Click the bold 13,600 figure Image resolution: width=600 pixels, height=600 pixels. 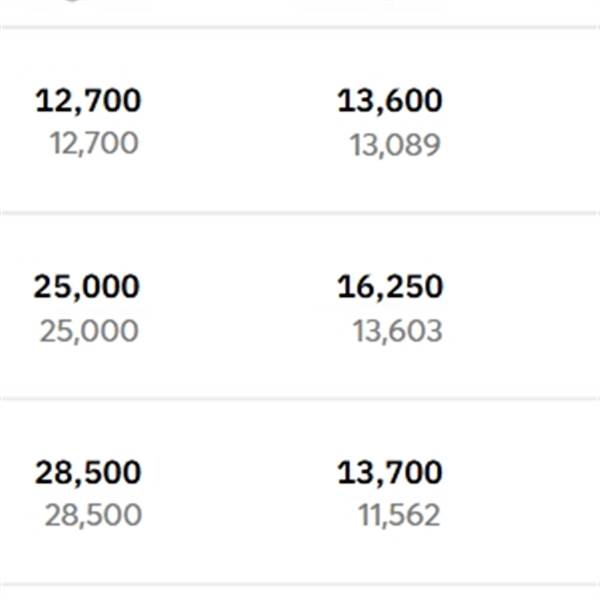tap(390, 101)
